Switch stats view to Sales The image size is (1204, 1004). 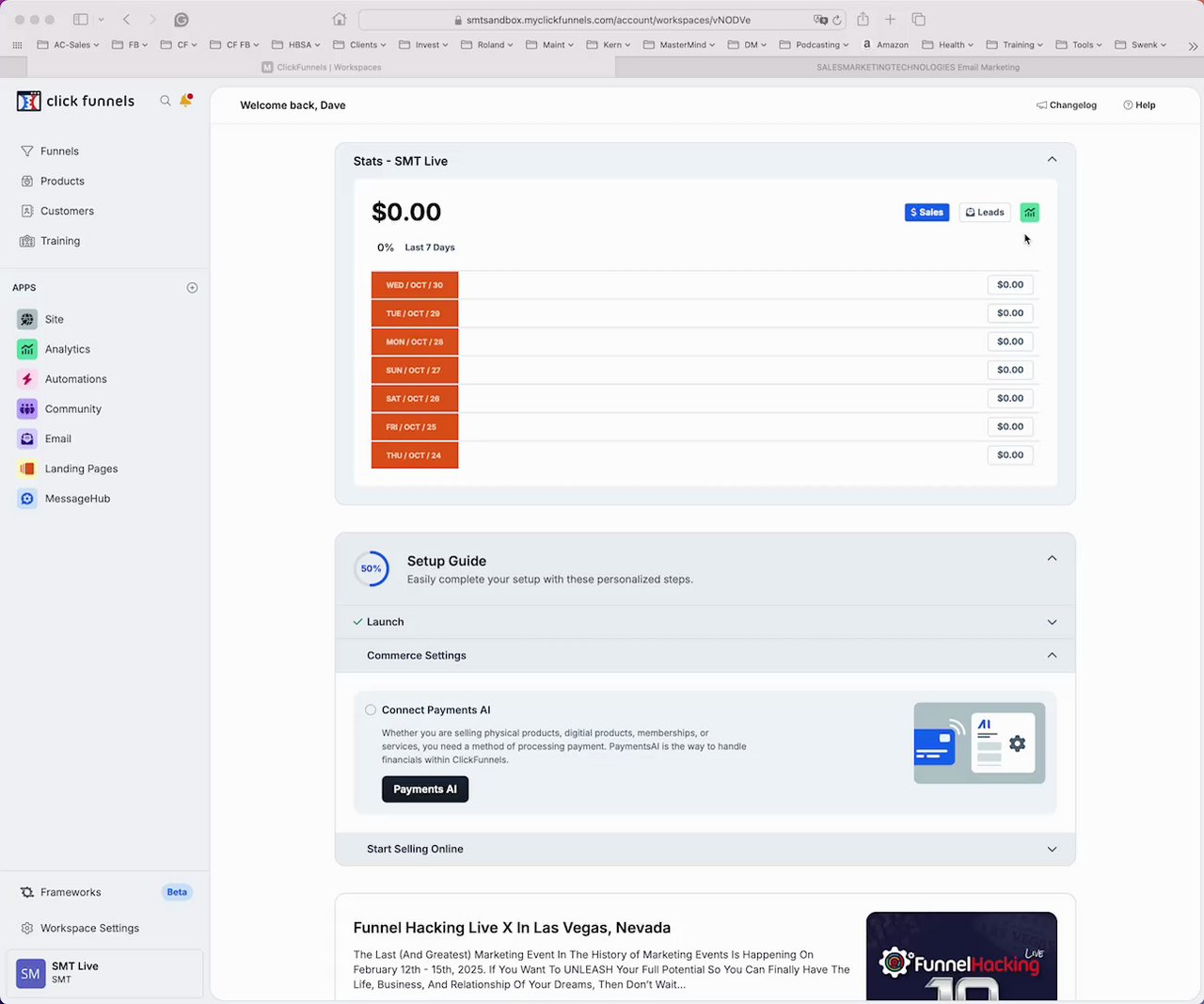point(927,213)
